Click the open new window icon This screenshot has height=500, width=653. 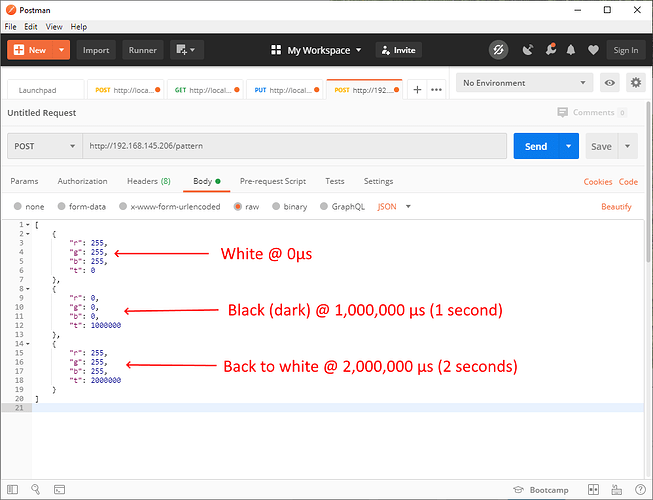point(186,50)
